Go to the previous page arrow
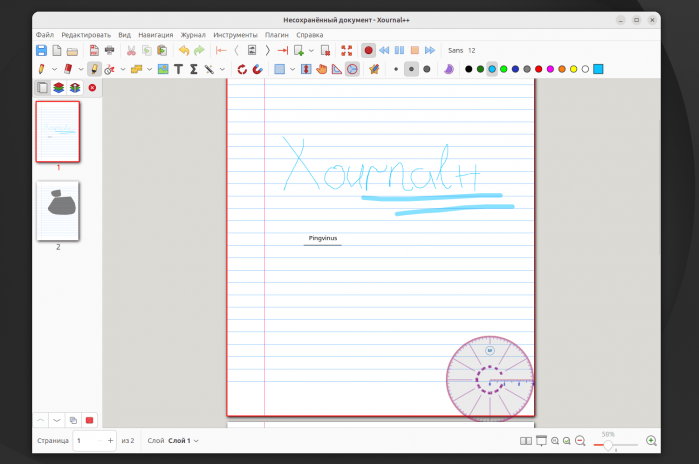 pos(237,50)
